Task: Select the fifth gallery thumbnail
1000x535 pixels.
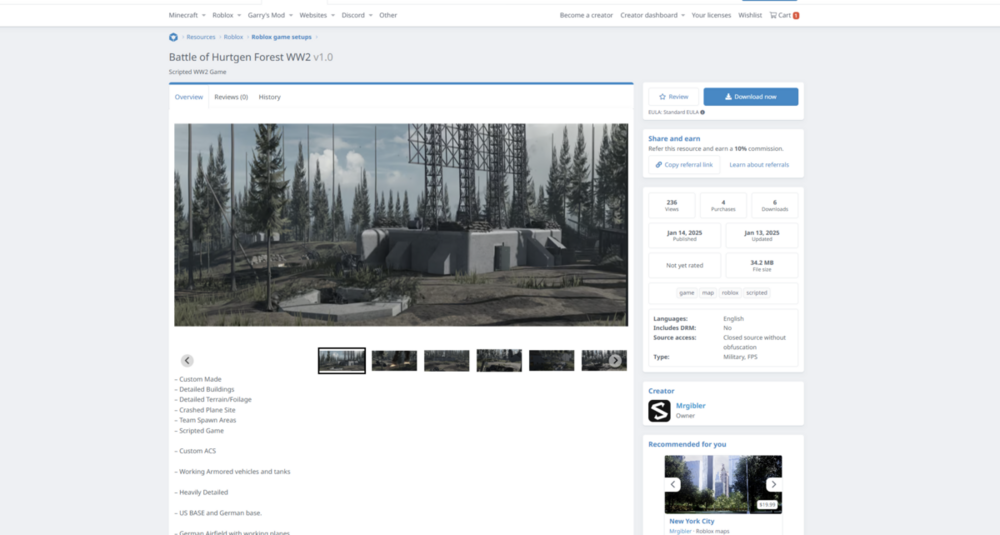Action: point(552,361)
